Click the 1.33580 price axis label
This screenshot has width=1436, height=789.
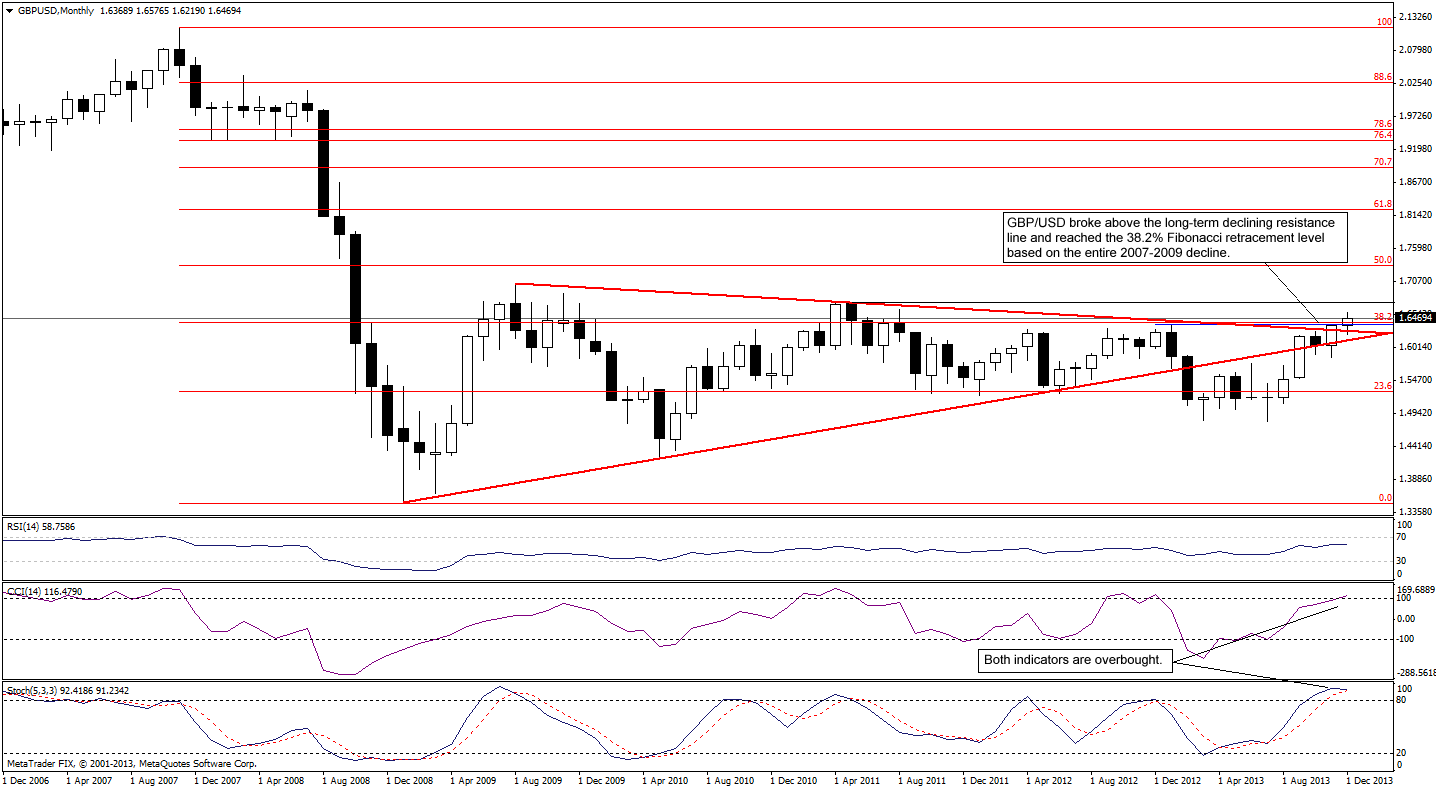pyautogui.click(x=1415, y=511)
